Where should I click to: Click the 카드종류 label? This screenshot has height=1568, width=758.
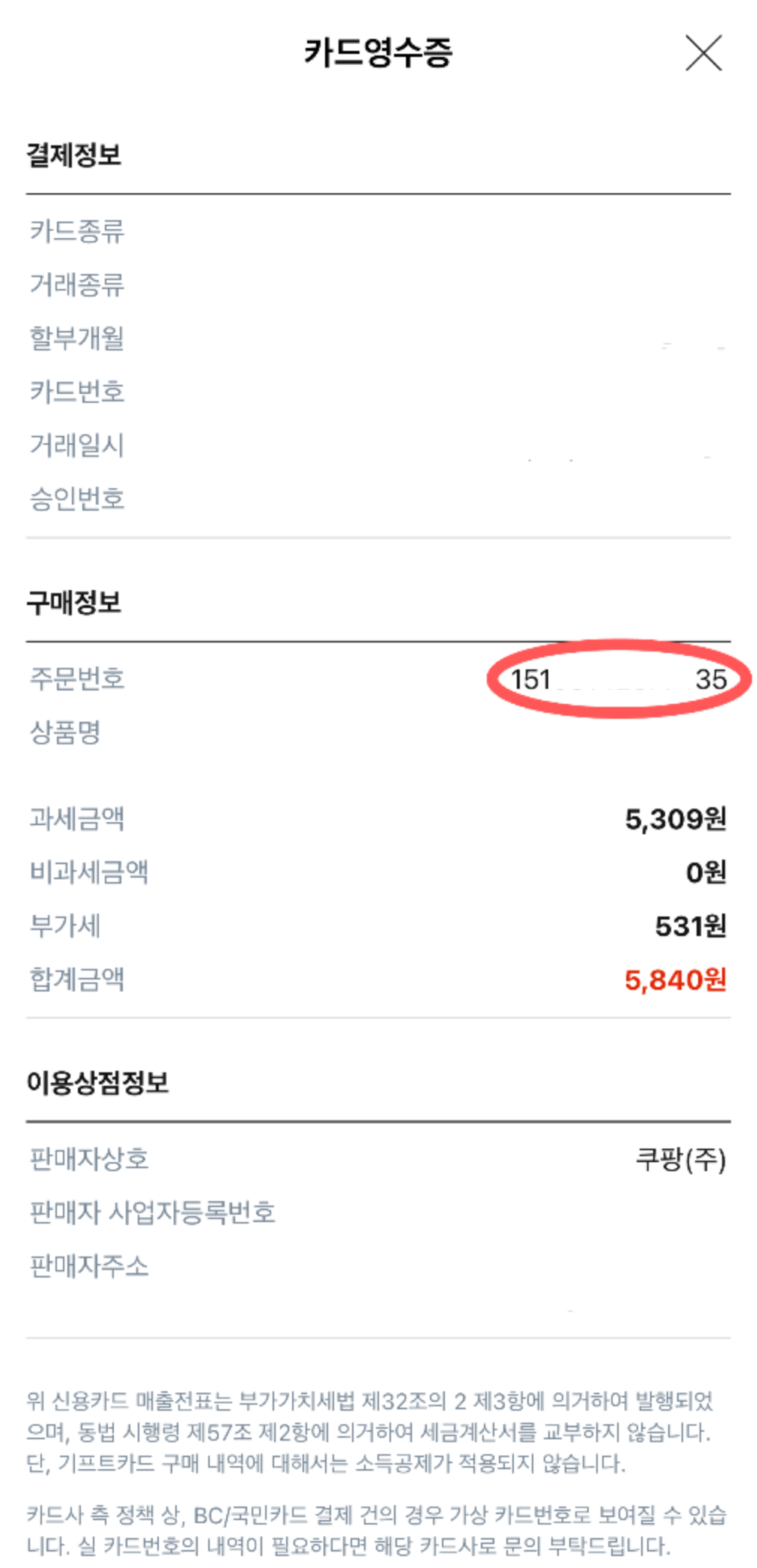click(76, 231)
